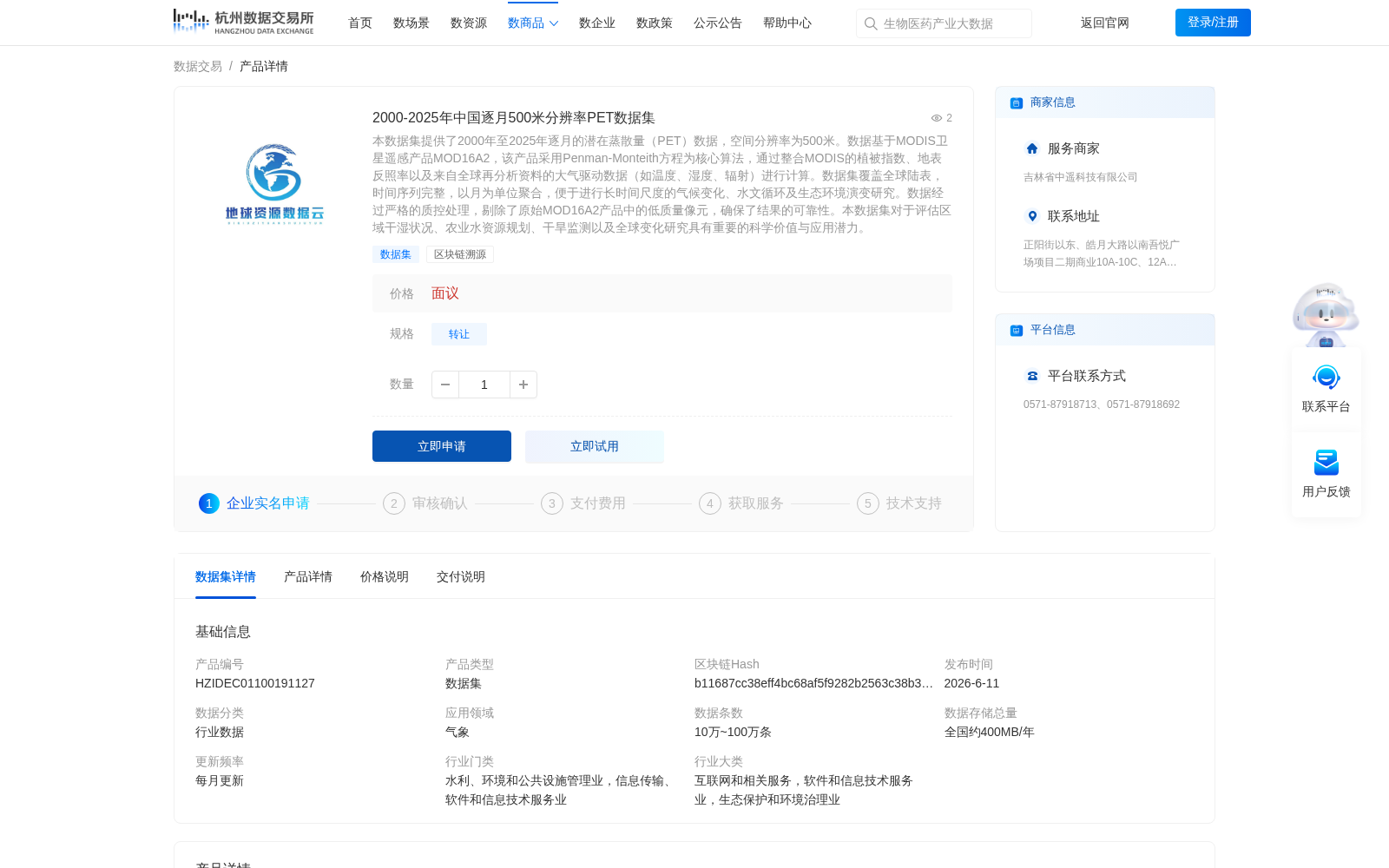Screen dimensions: 1389x868
Task: Open 联系平台 customer service
Action: pos(1326,389)
